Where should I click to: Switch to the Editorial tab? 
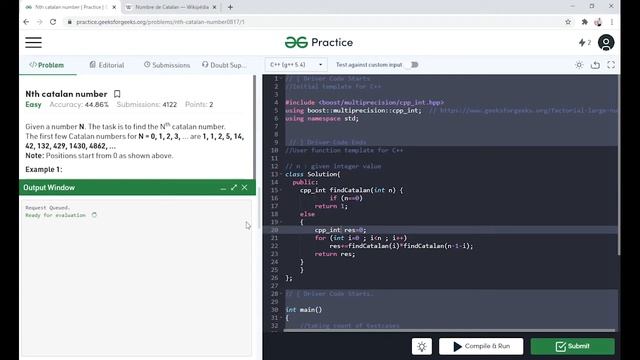(x=107, y=65)
